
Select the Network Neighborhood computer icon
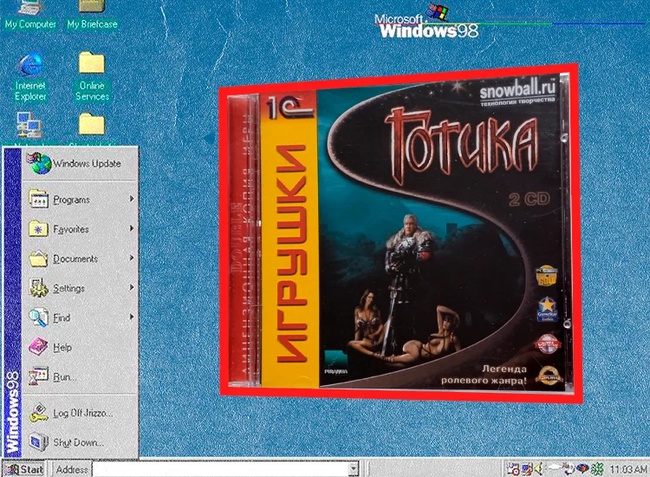[29, 125]
